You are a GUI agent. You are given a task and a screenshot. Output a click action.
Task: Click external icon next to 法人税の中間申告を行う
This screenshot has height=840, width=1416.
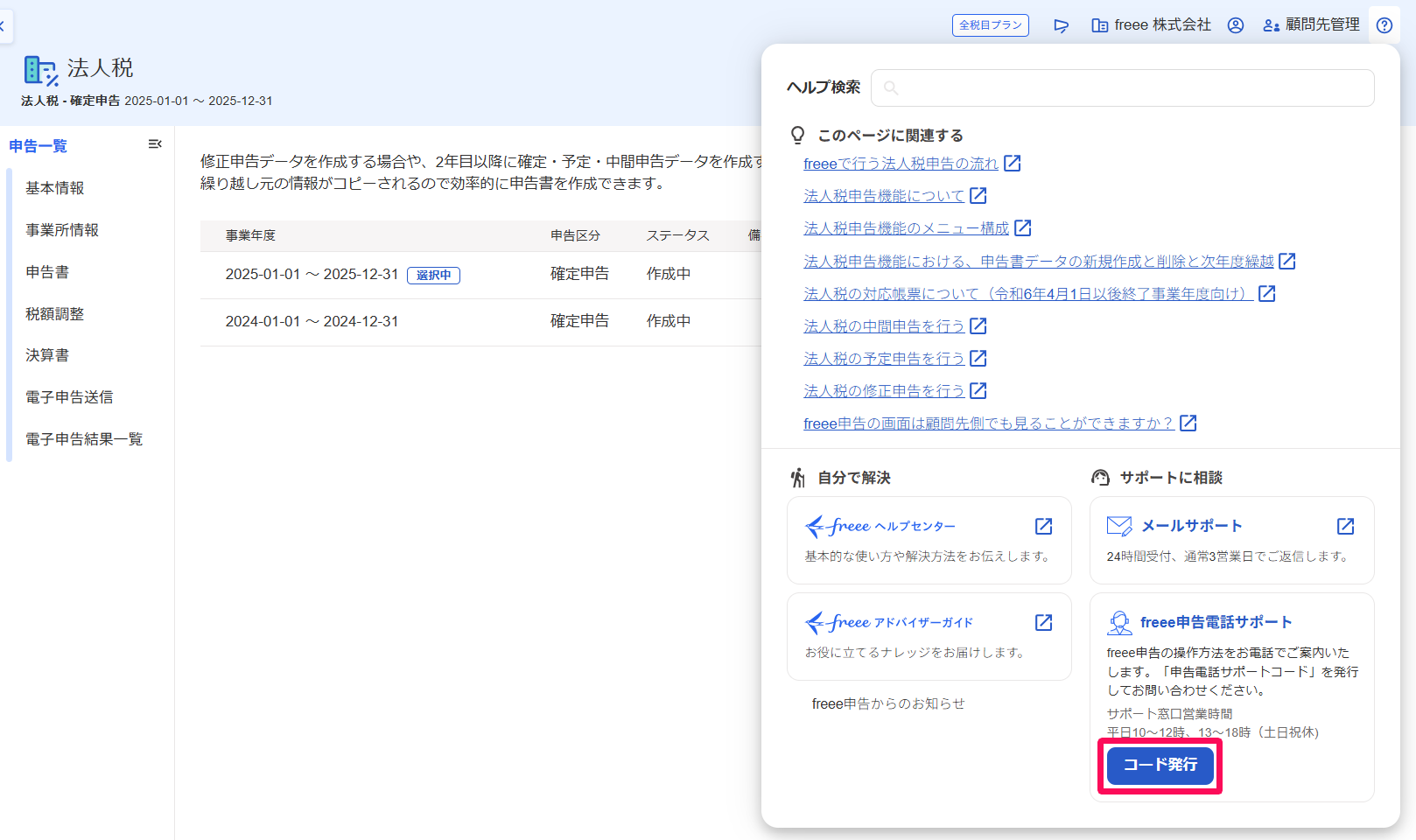tap(978, 325)
